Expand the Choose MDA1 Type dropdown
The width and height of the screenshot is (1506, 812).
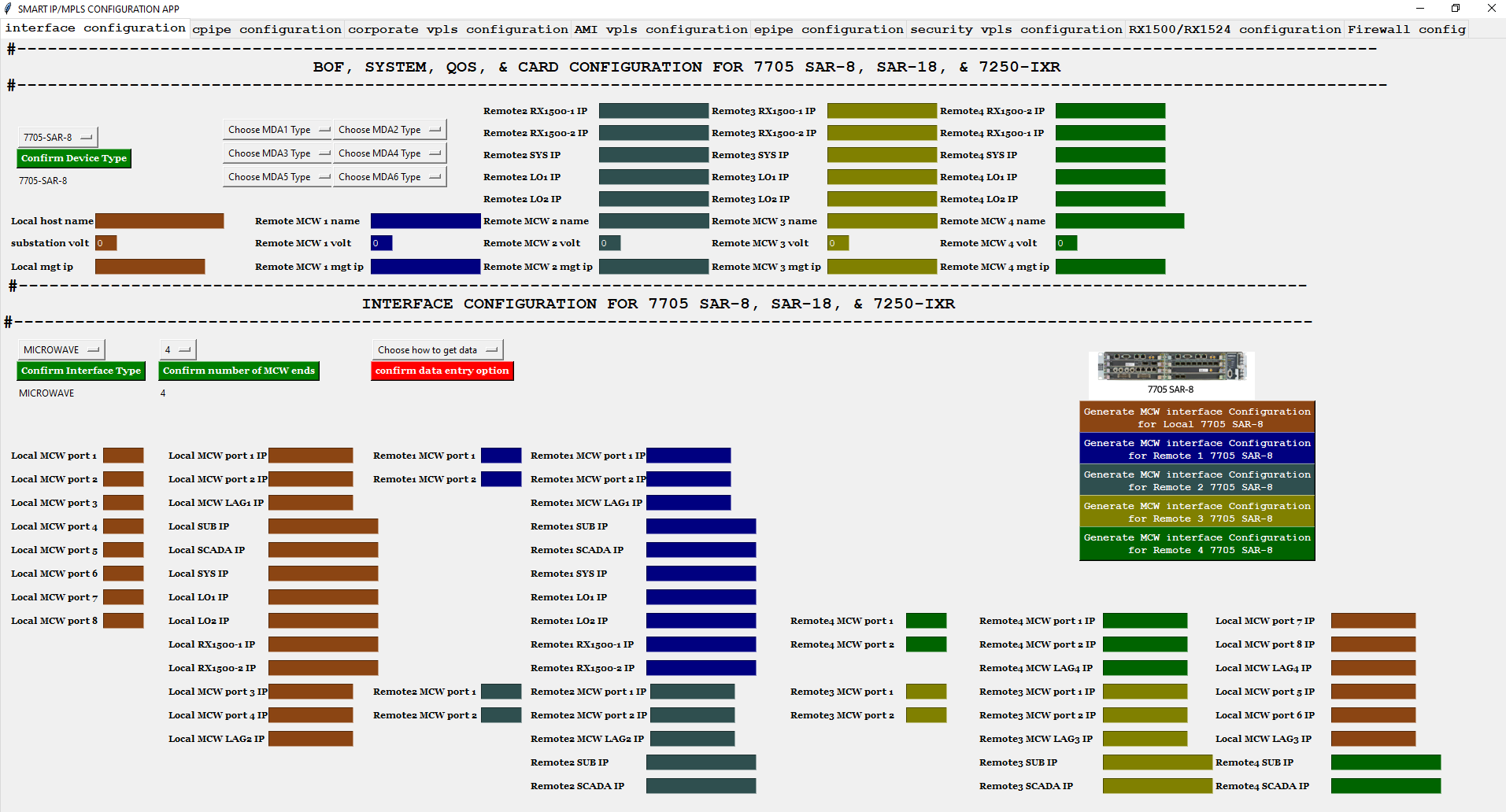click(278, 130)
